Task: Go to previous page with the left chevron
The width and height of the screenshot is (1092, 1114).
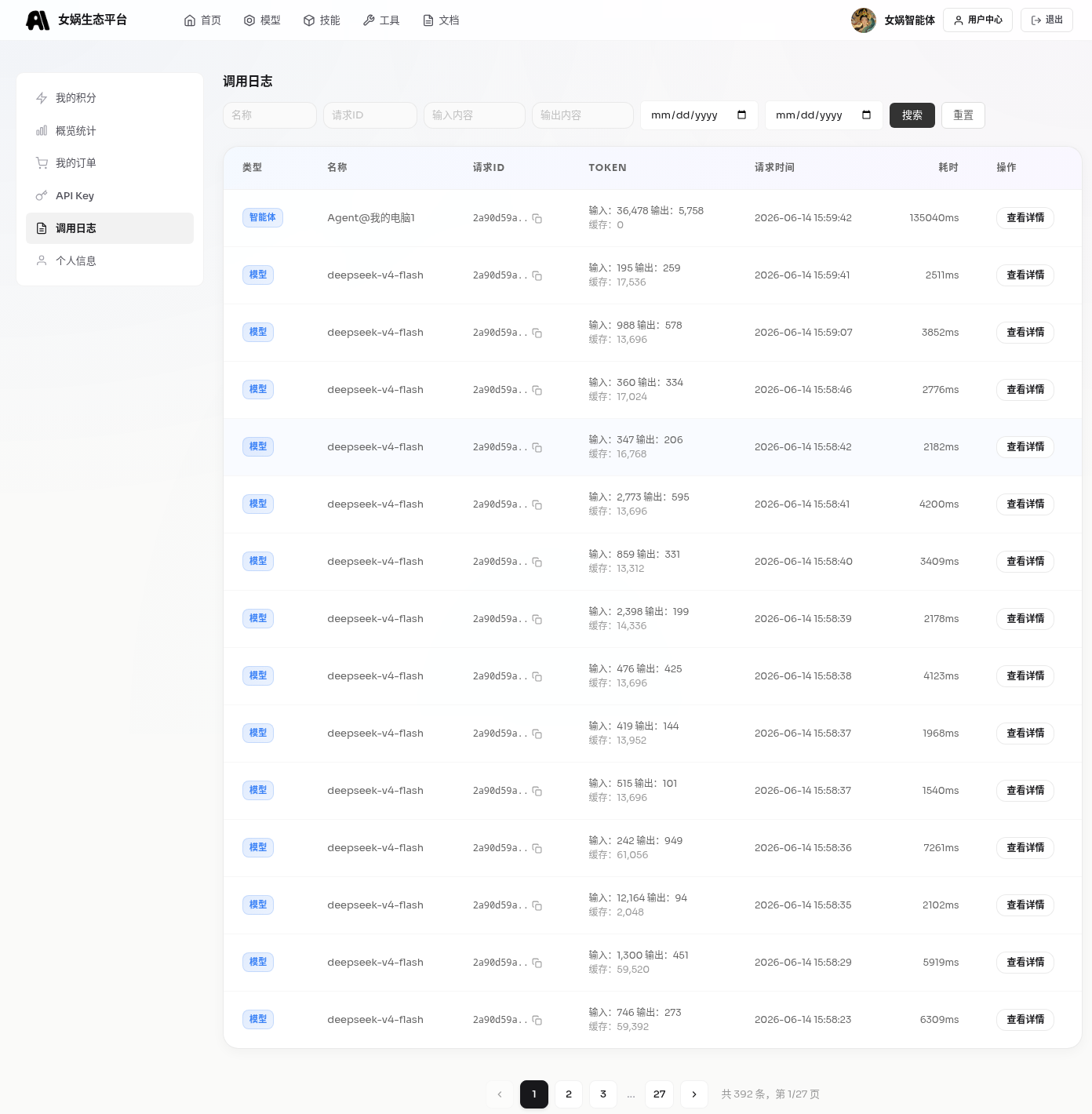Action: [x=500, y=1094]
